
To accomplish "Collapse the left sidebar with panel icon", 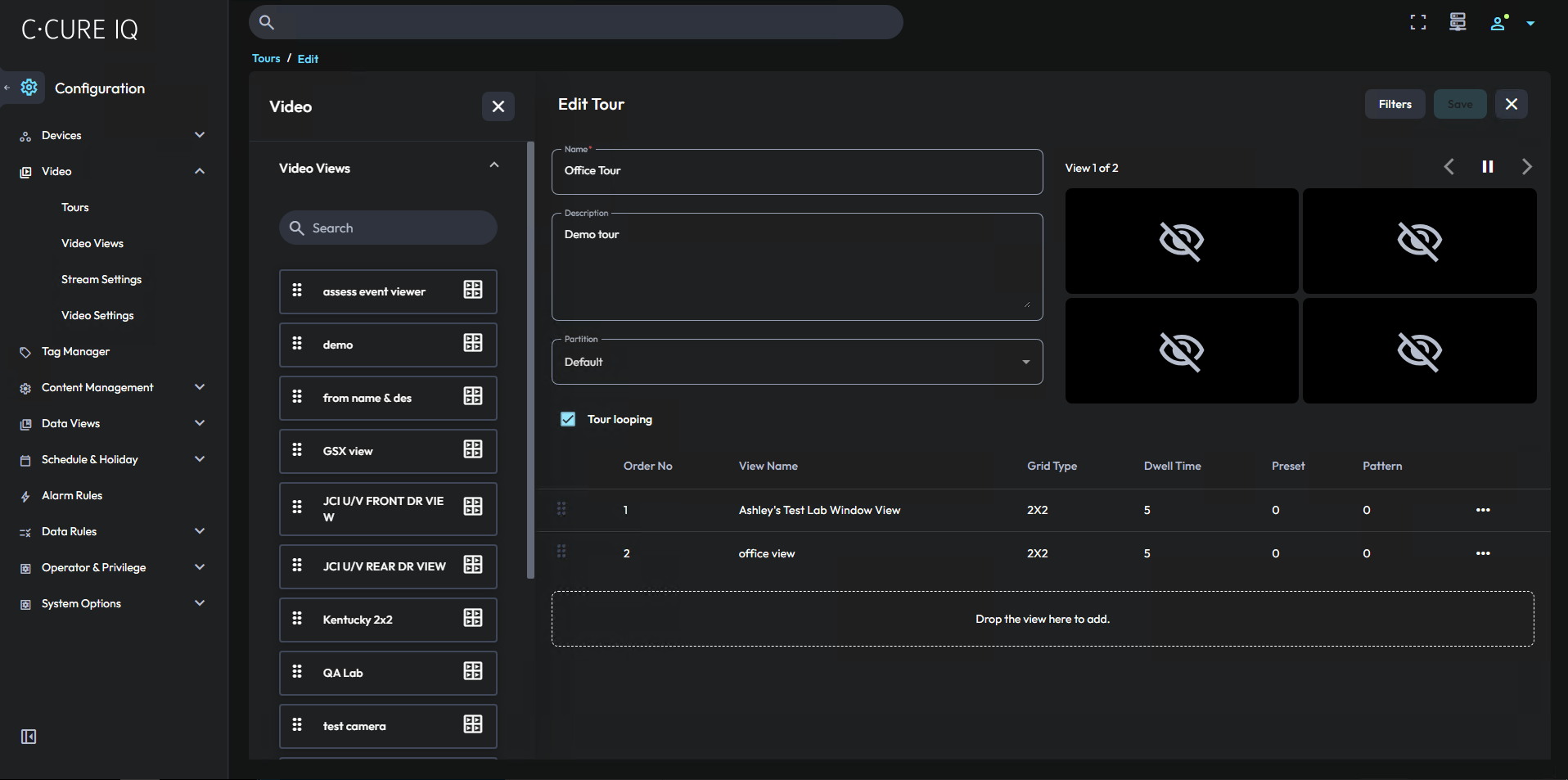I will click(x=28, y=737).
